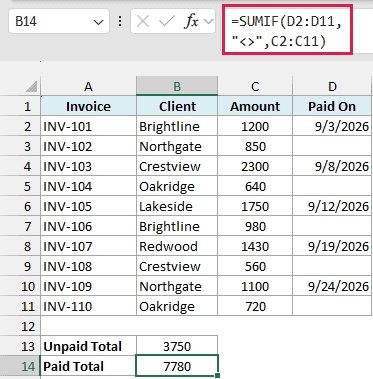Click the Unpaid Total label cell

[x=88, y=346]
